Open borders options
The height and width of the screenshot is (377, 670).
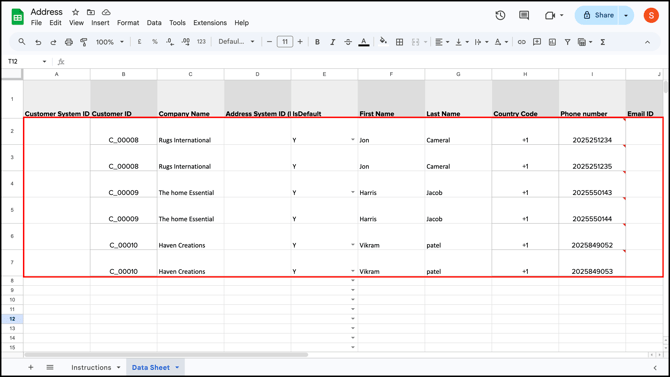pos(400,42)
